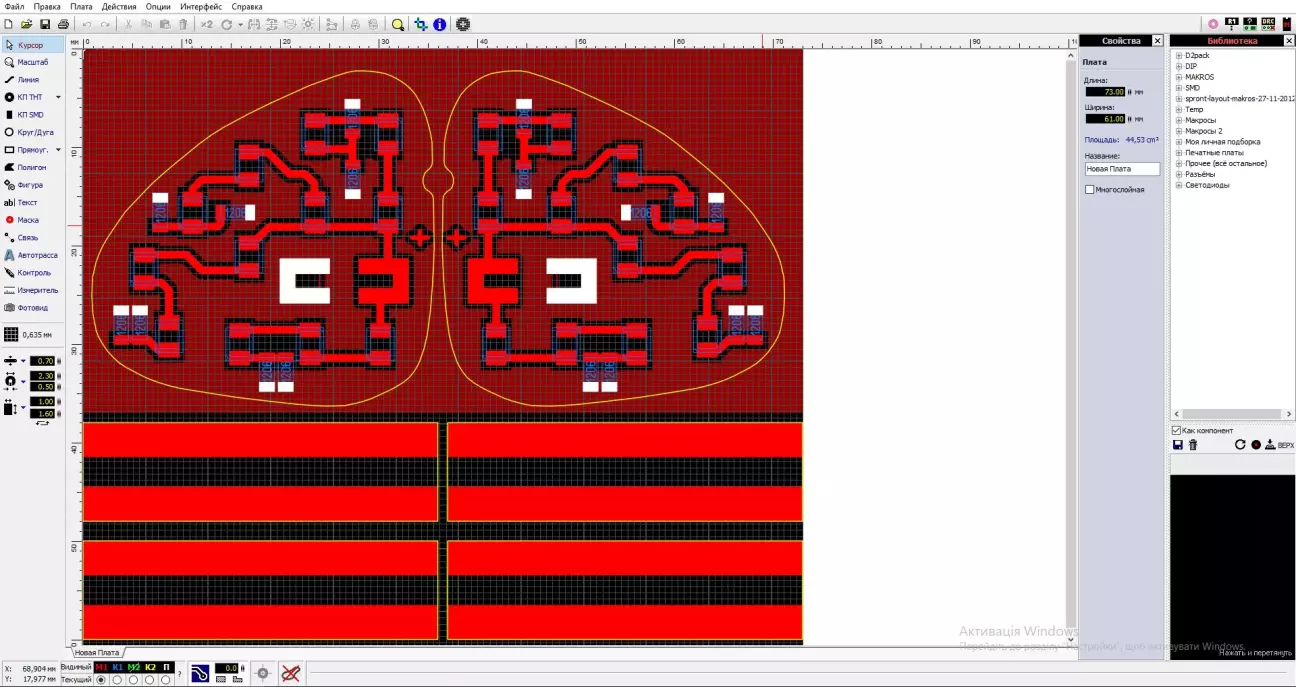This screenshot has height=687, width=1296.
Task: Click the trash icon in library panel
Action: pos(1193,445)
